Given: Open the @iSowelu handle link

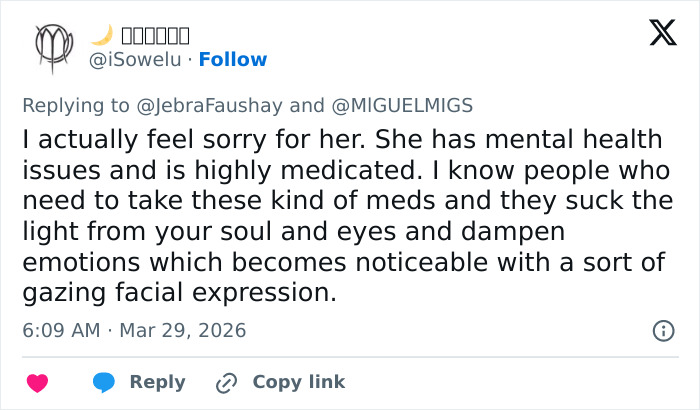Looking at the screenshot, I should [x=138, y=60].
